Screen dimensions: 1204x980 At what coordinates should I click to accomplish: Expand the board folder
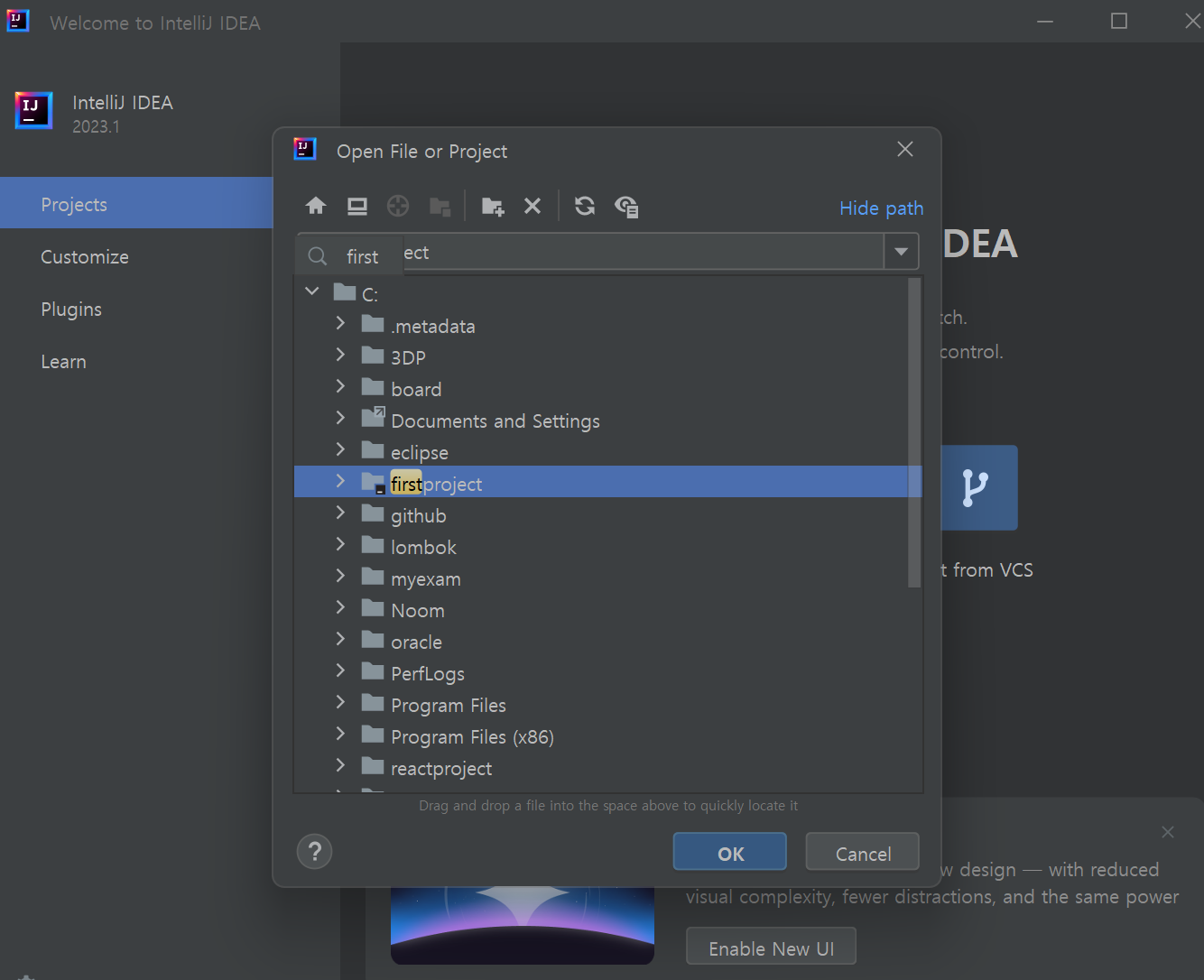coord(340,386)
